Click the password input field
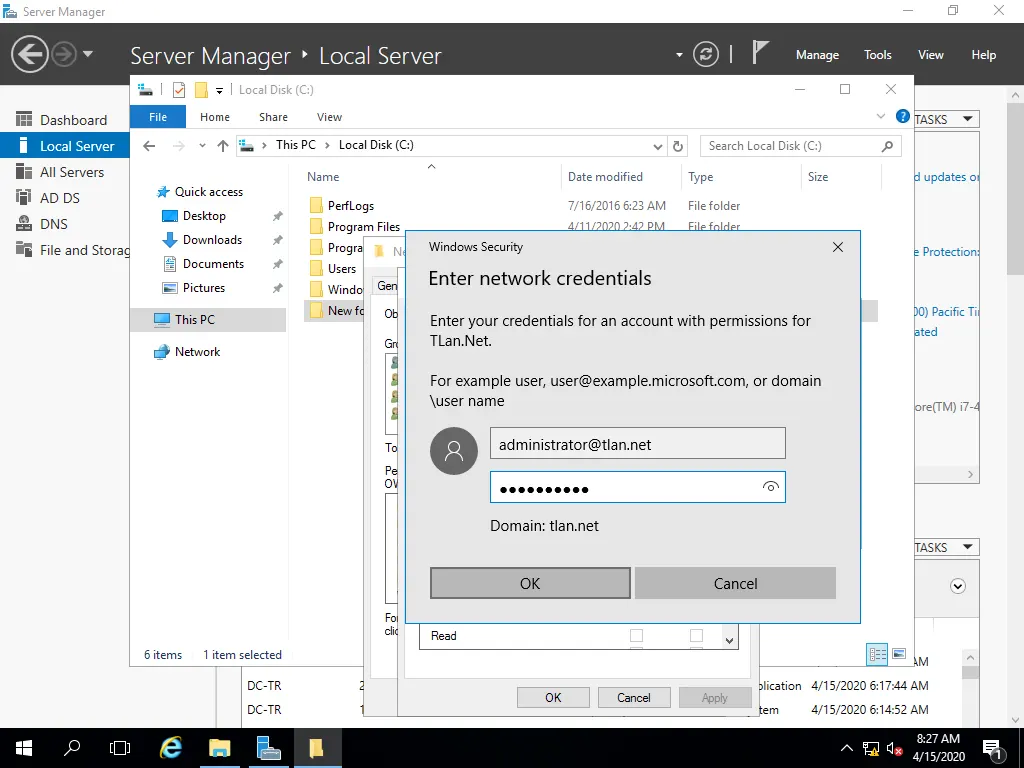Viewport: 1024px width, 768px height. point(637,487)
